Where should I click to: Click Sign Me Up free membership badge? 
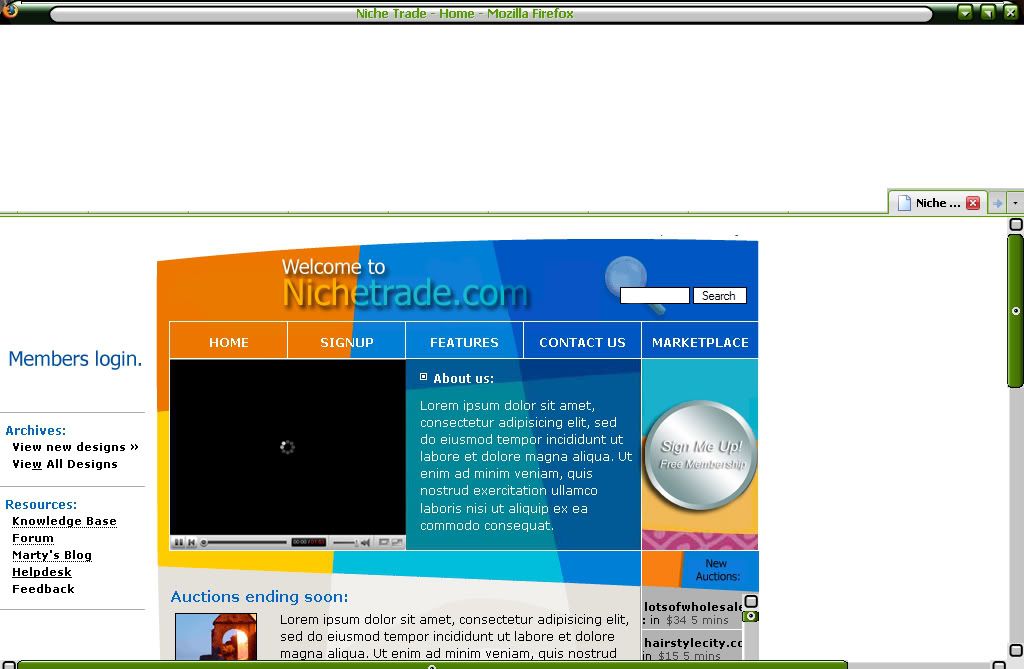coord(700,455)
